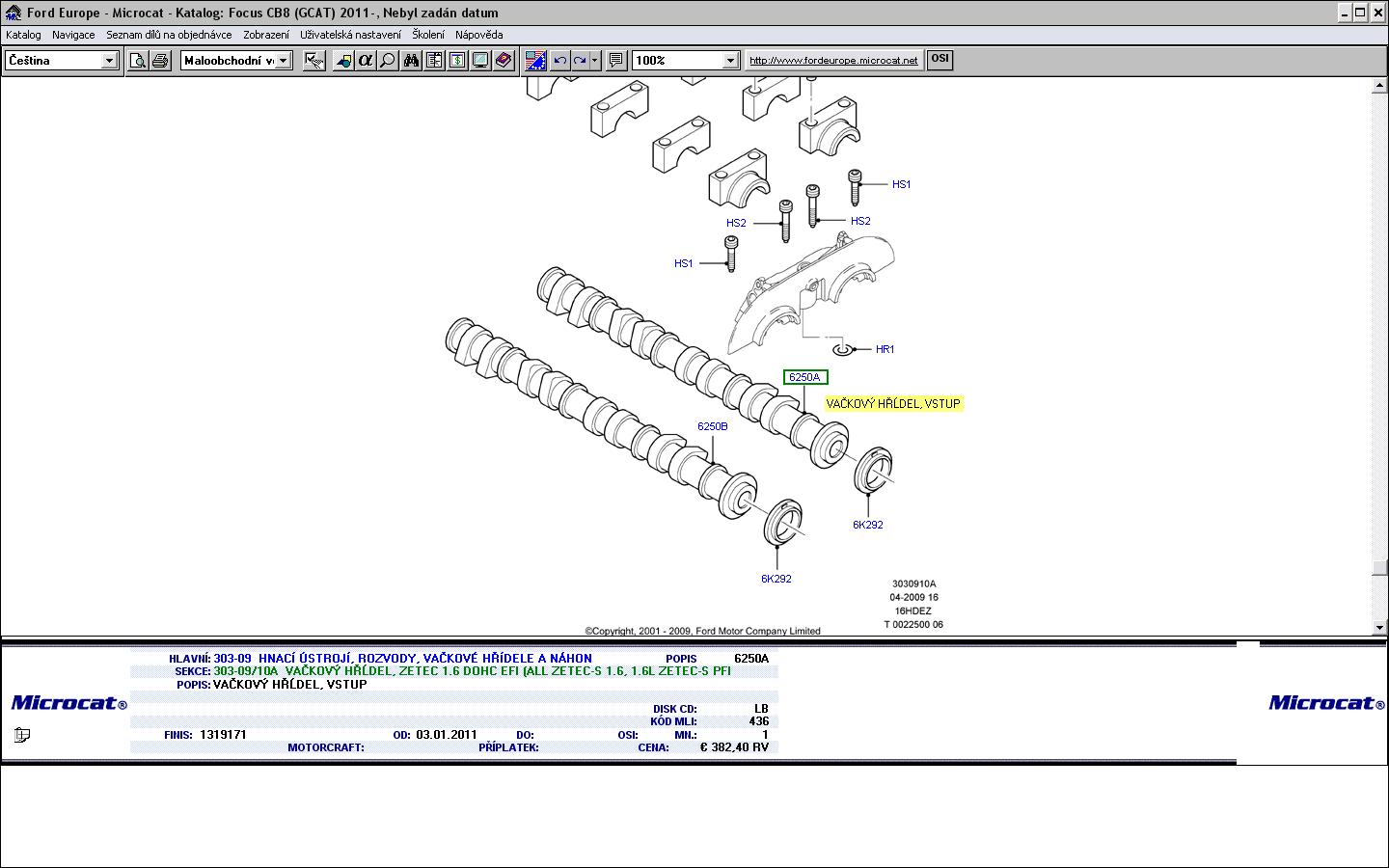Click the book icon in toolbar

[504, 61]
